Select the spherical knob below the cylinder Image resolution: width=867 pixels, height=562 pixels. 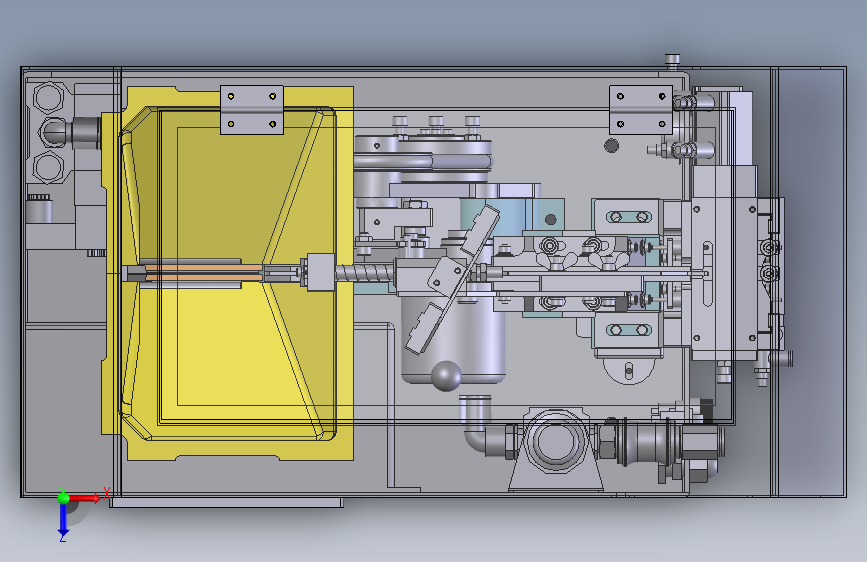pos(446,376)
